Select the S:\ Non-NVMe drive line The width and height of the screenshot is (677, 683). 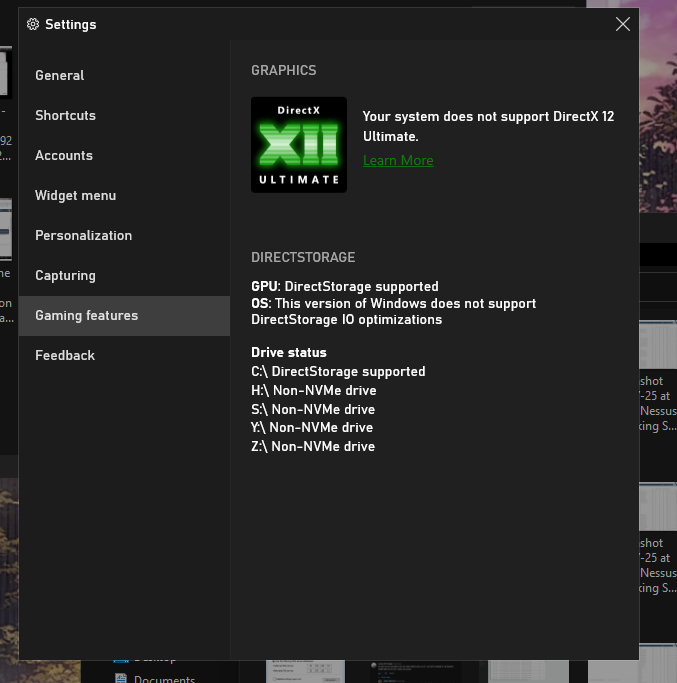tap(313, 409)
